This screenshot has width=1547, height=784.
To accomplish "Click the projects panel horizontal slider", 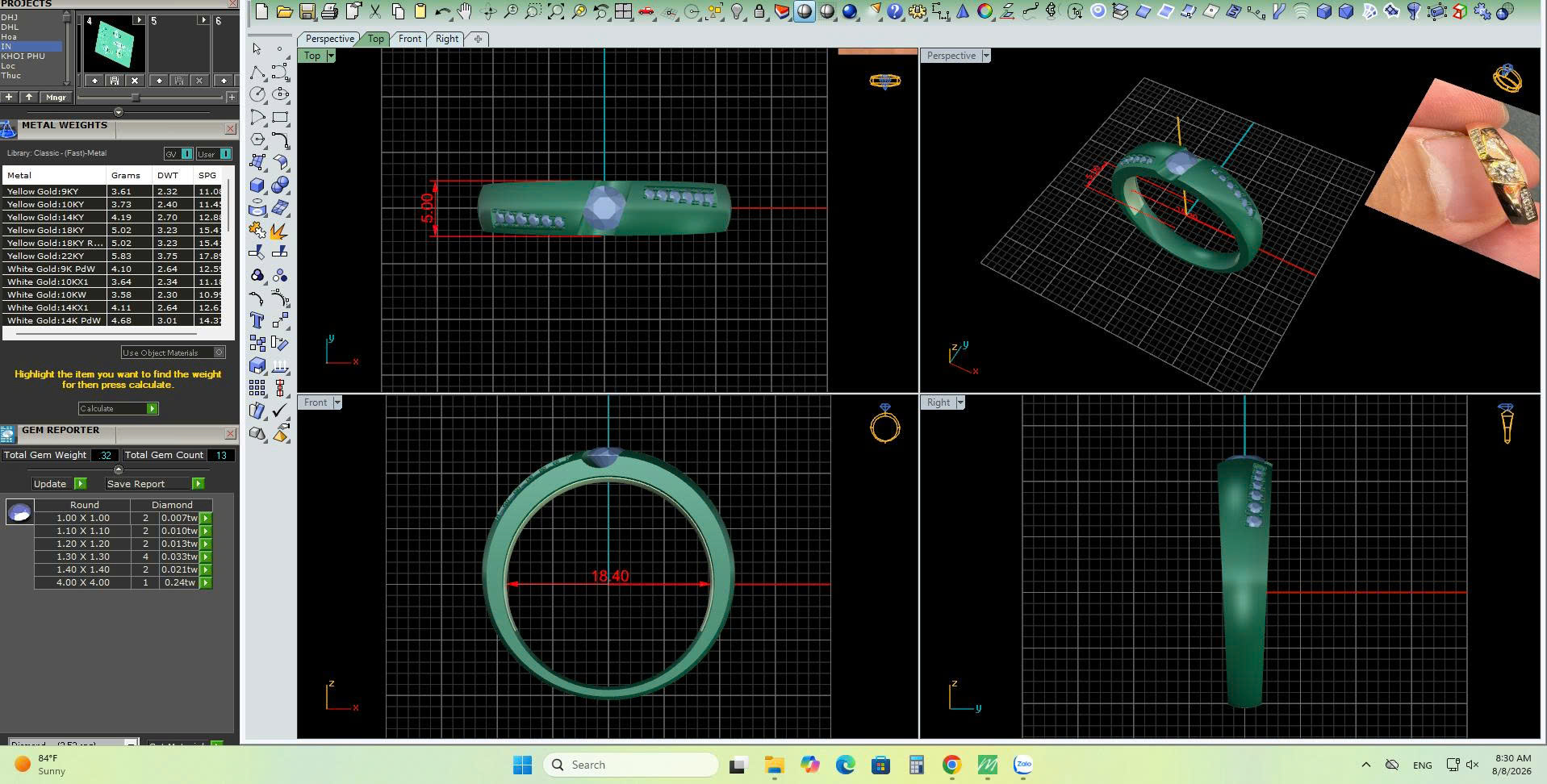I will tap(136, 98).
